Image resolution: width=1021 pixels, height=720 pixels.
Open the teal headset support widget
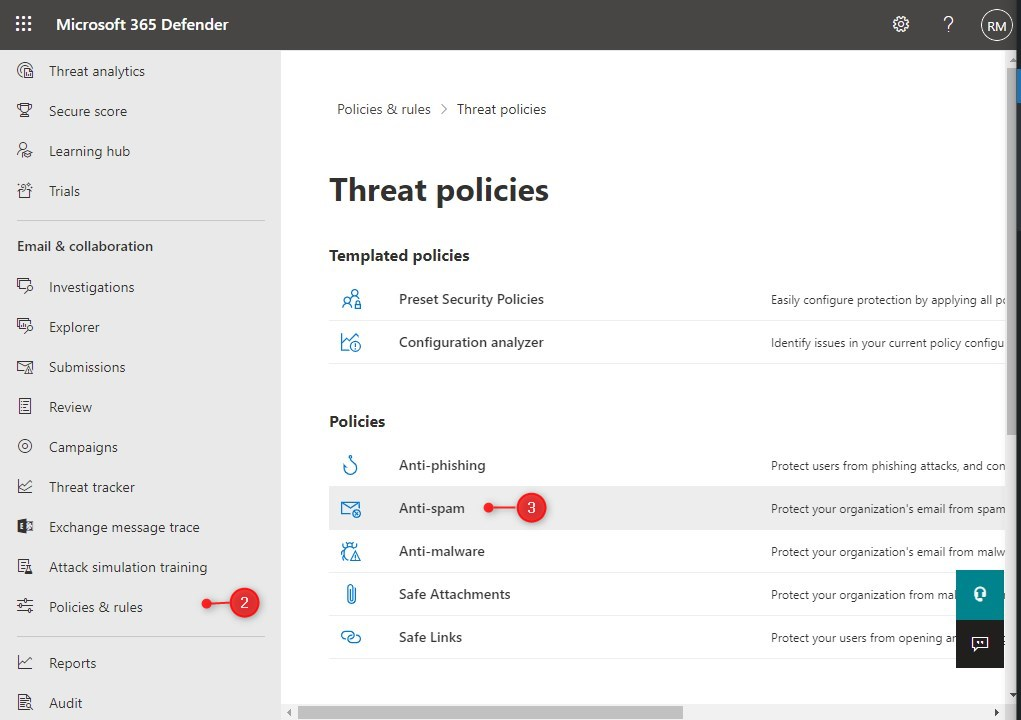point(980,594)
